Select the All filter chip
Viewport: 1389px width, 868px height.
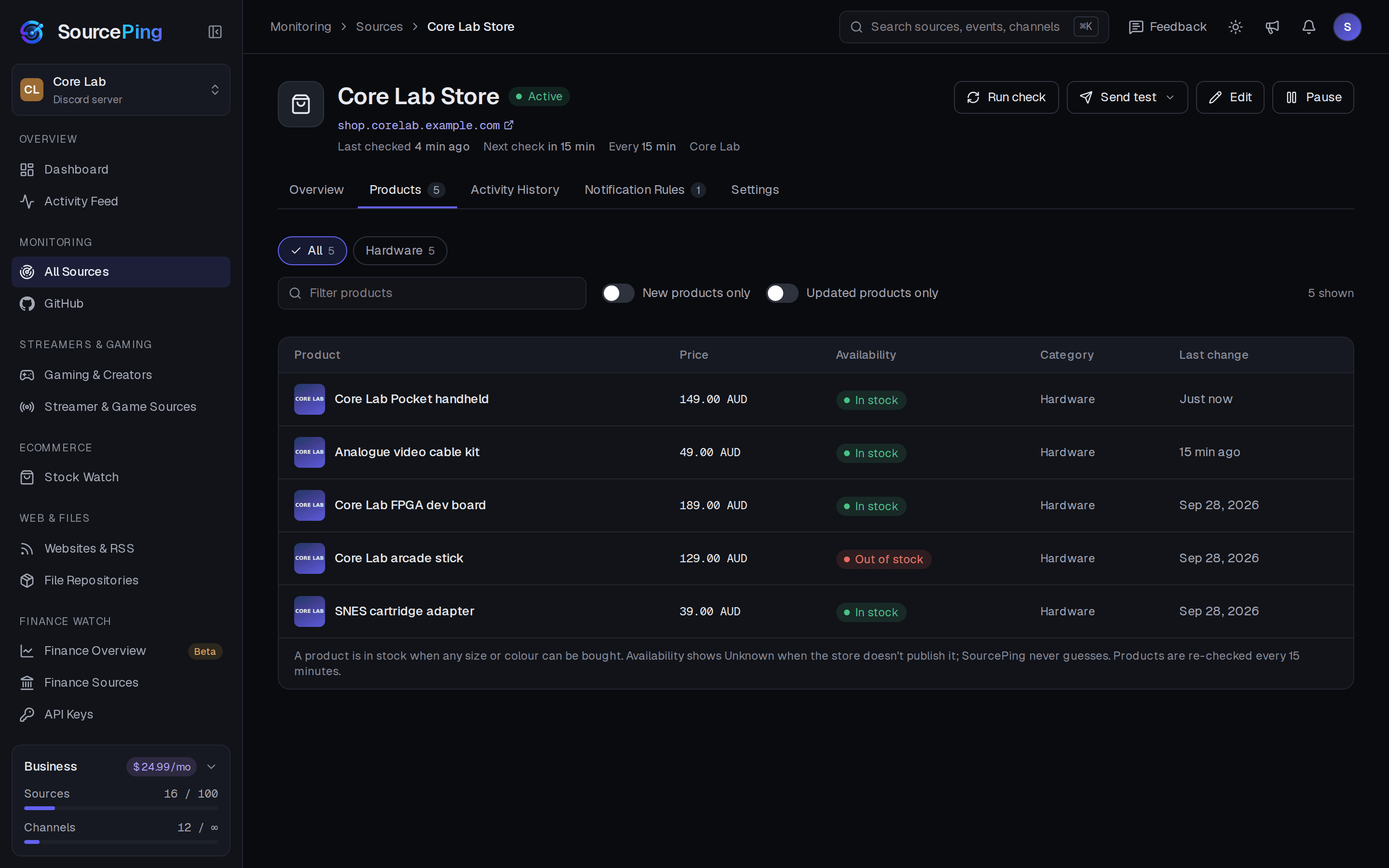point(312,251)
